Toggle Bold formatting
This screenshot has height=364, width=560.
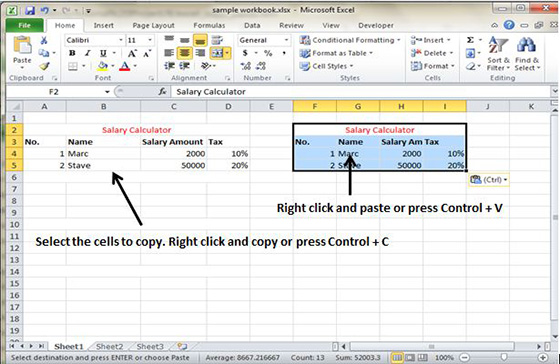[72, 53]
